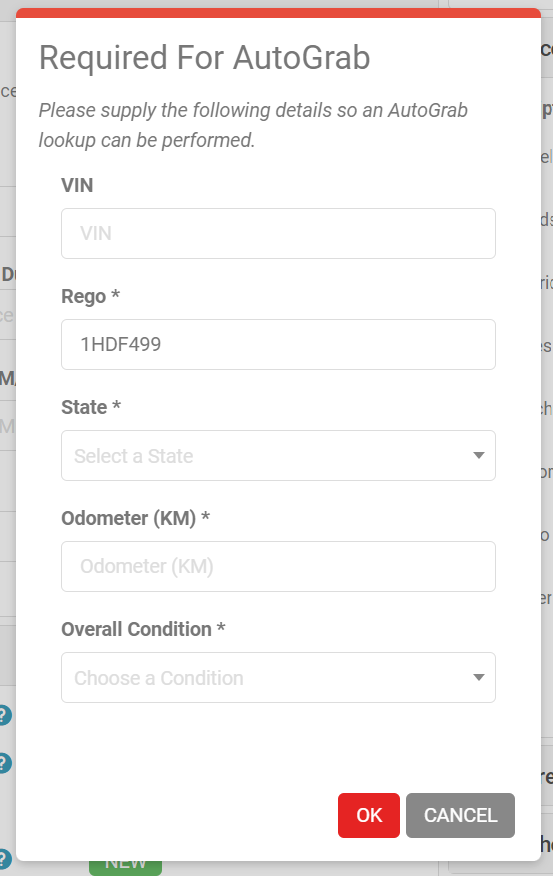Click the italic AutoGrab lookup instruction text
Viewport: 553px width, 876px height.
click(x=253, y=125)
